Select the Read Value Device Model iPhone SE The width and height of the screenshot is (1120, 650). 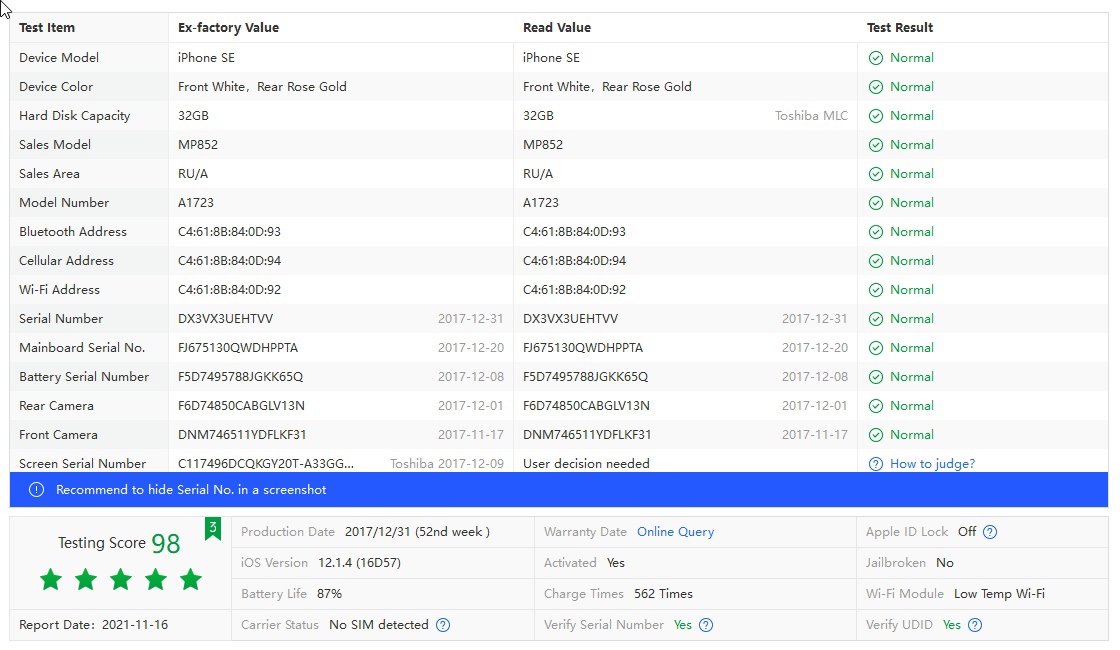pyautogui.click(x=551, y=58)
